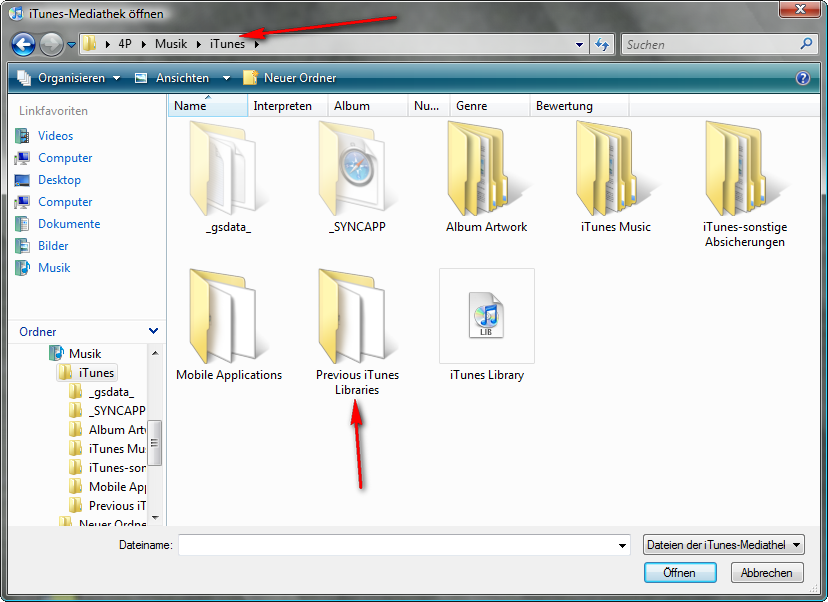Sort by the Genre column header

(490, 106)
